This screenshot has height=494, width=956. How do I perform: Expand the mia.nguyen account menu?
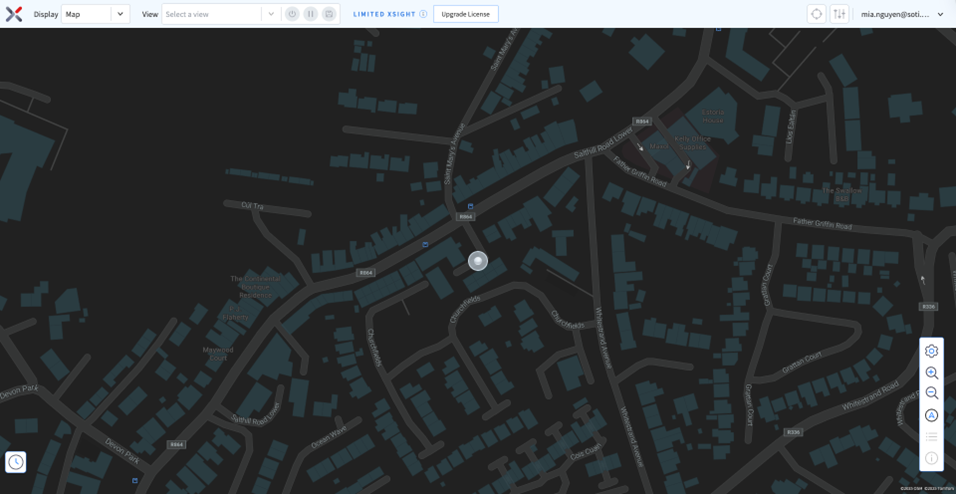click(x=902, y=14)
